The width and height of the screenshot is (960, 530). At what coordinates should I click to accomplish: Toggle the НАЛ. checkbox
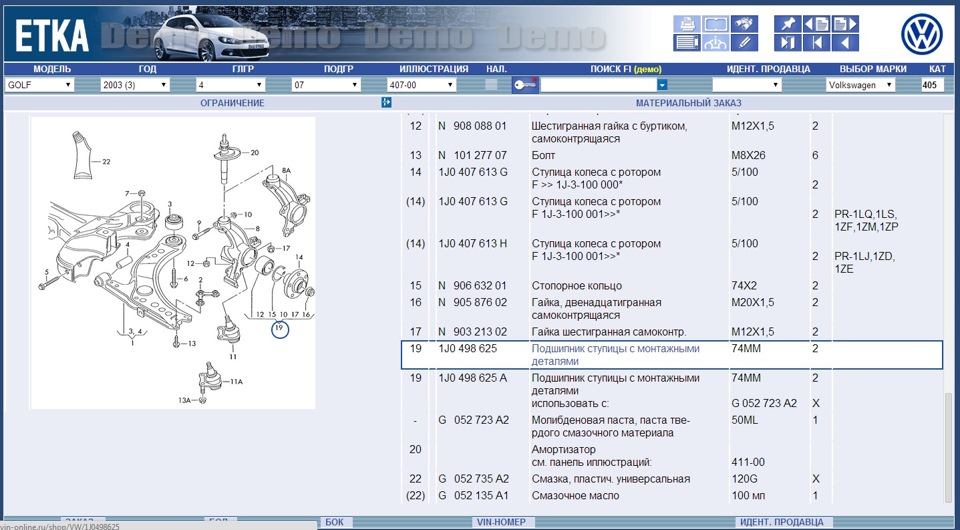click(491, 85)
